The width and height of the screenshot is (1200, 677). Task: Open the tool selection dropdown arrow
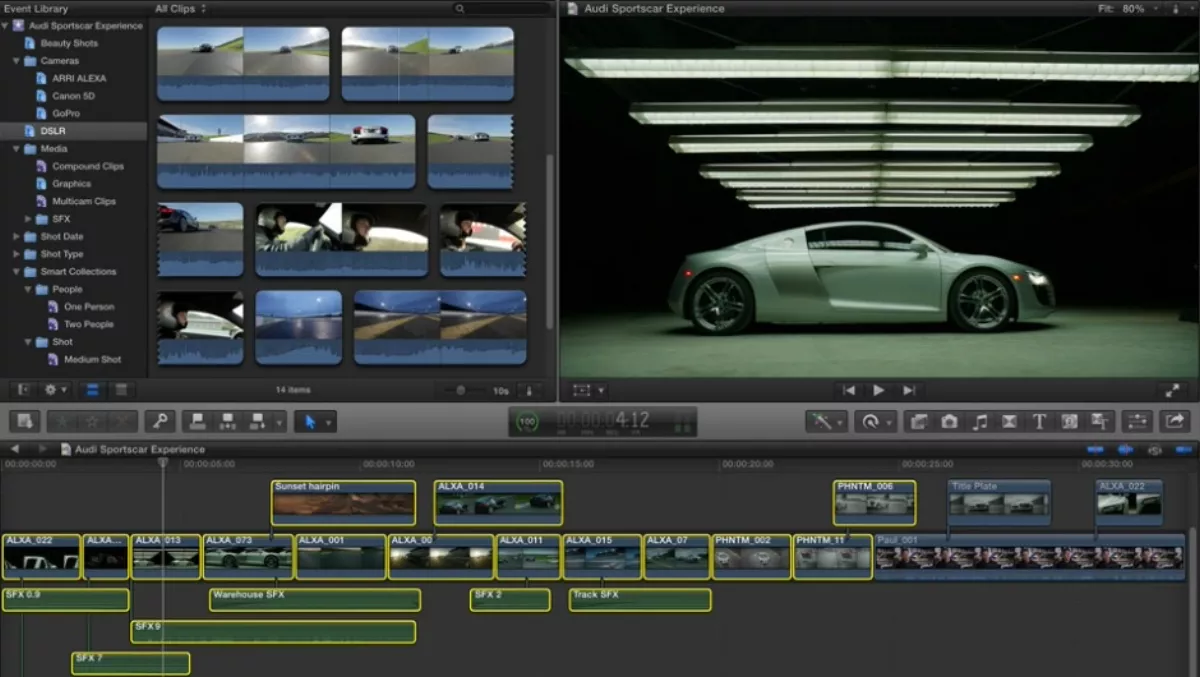coord(328,421)
